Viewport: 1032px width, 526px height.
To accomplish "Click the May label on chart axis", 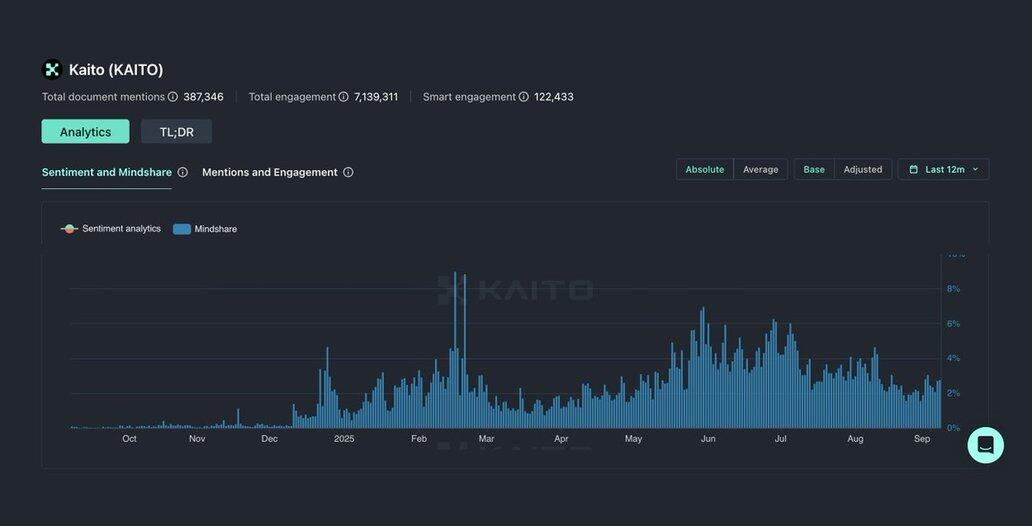I will coord(633,439).
